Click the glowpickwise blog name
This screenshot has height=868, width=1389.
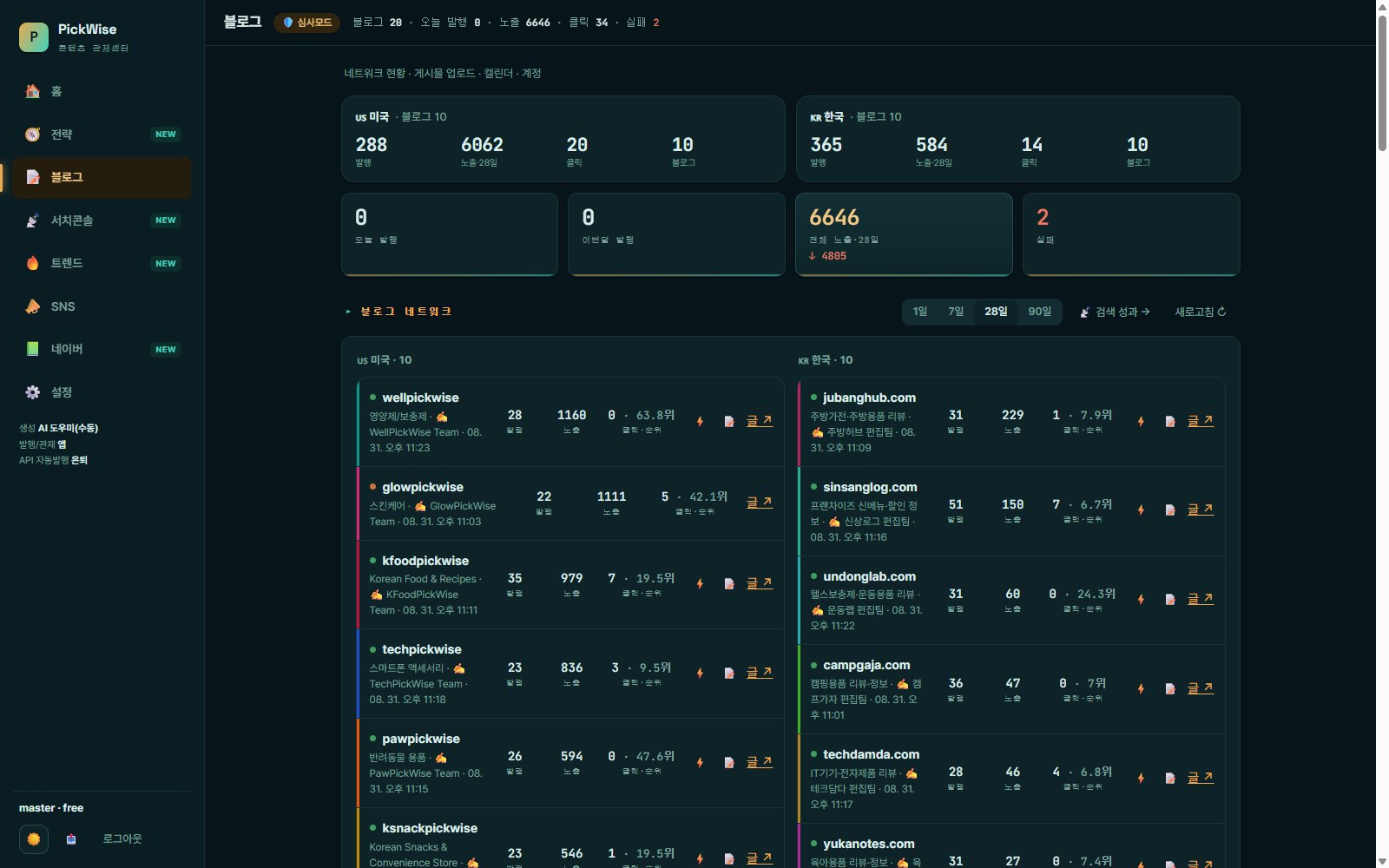423,487
